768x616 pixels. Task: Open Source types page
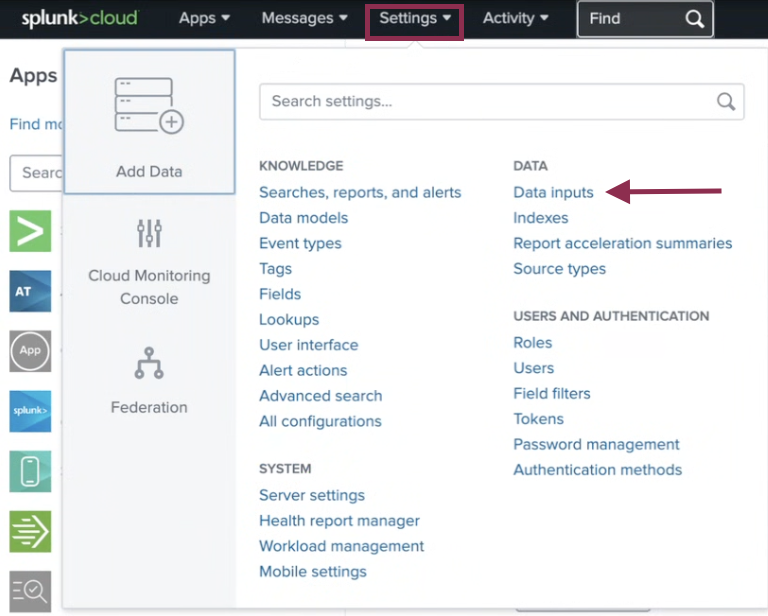click(x=559, y=269)
